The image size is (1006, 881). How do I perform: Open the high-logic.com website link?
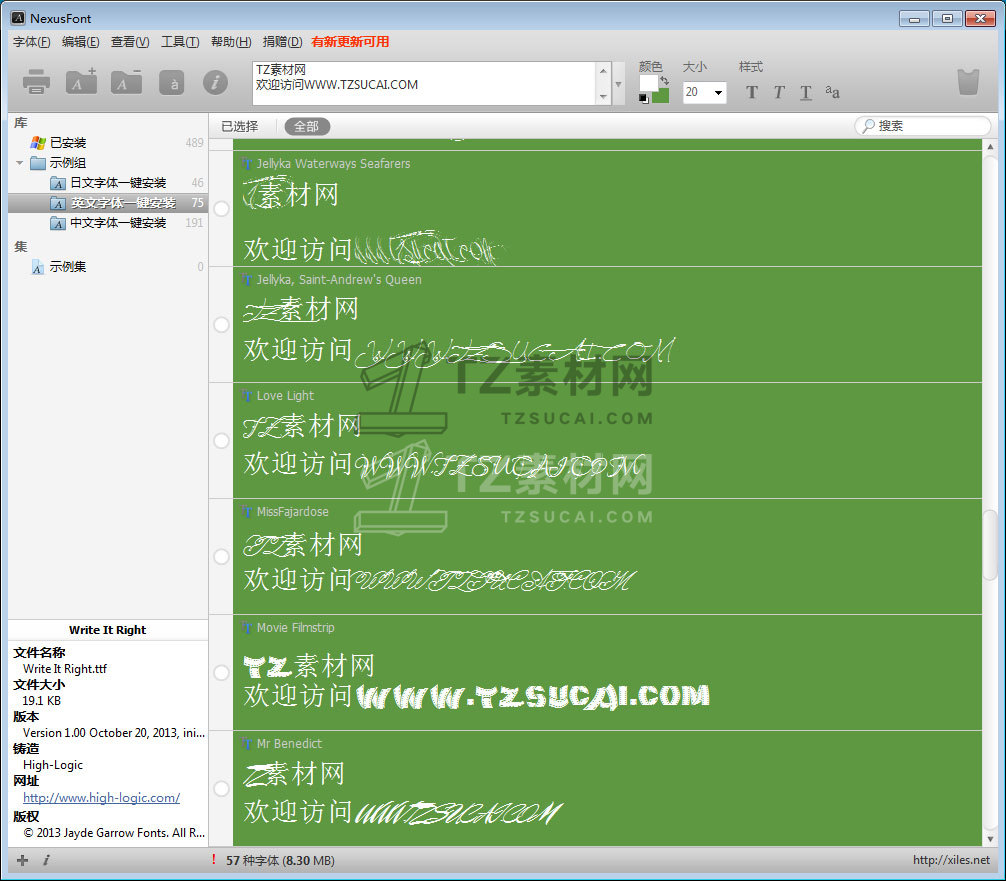tap(101, 798)
